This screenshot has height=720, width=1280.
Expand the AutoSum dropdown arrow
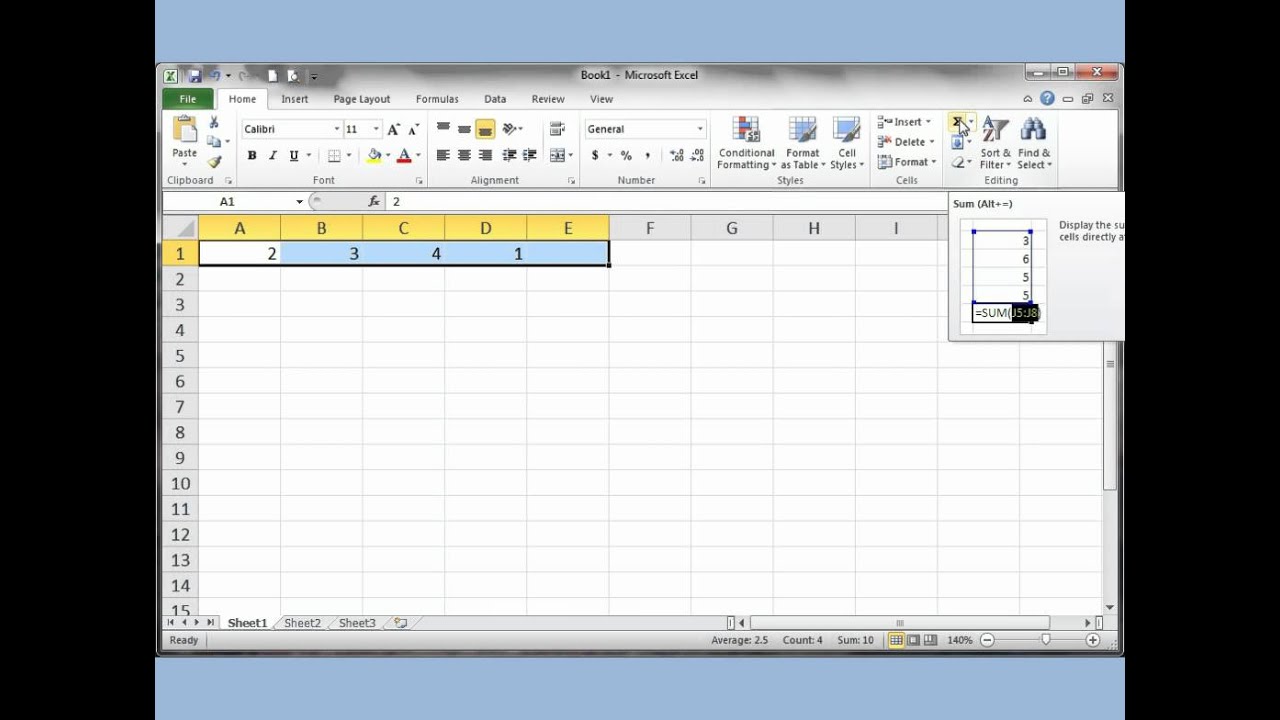970,122
